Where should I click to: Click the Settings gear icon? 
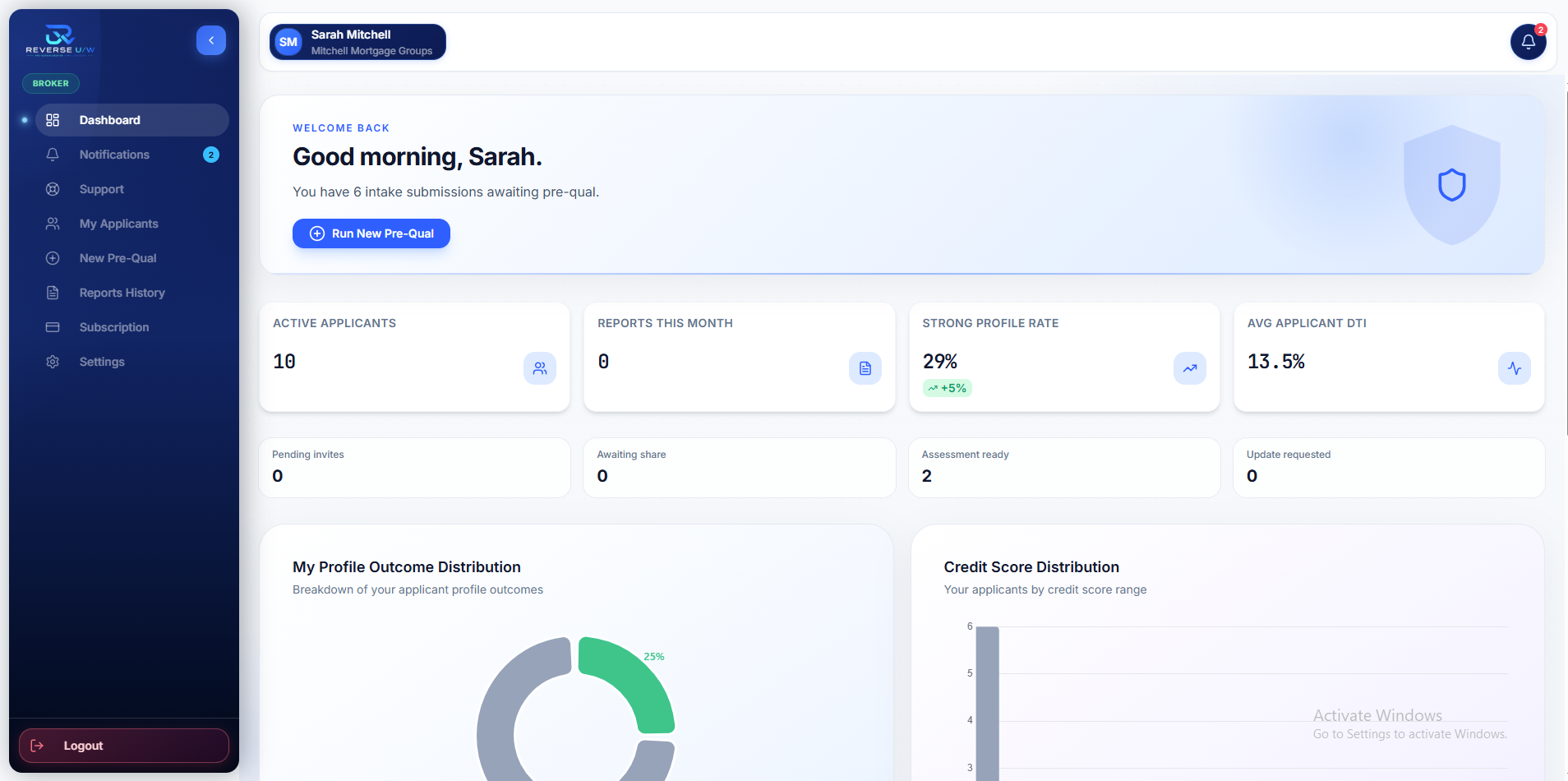53,362
